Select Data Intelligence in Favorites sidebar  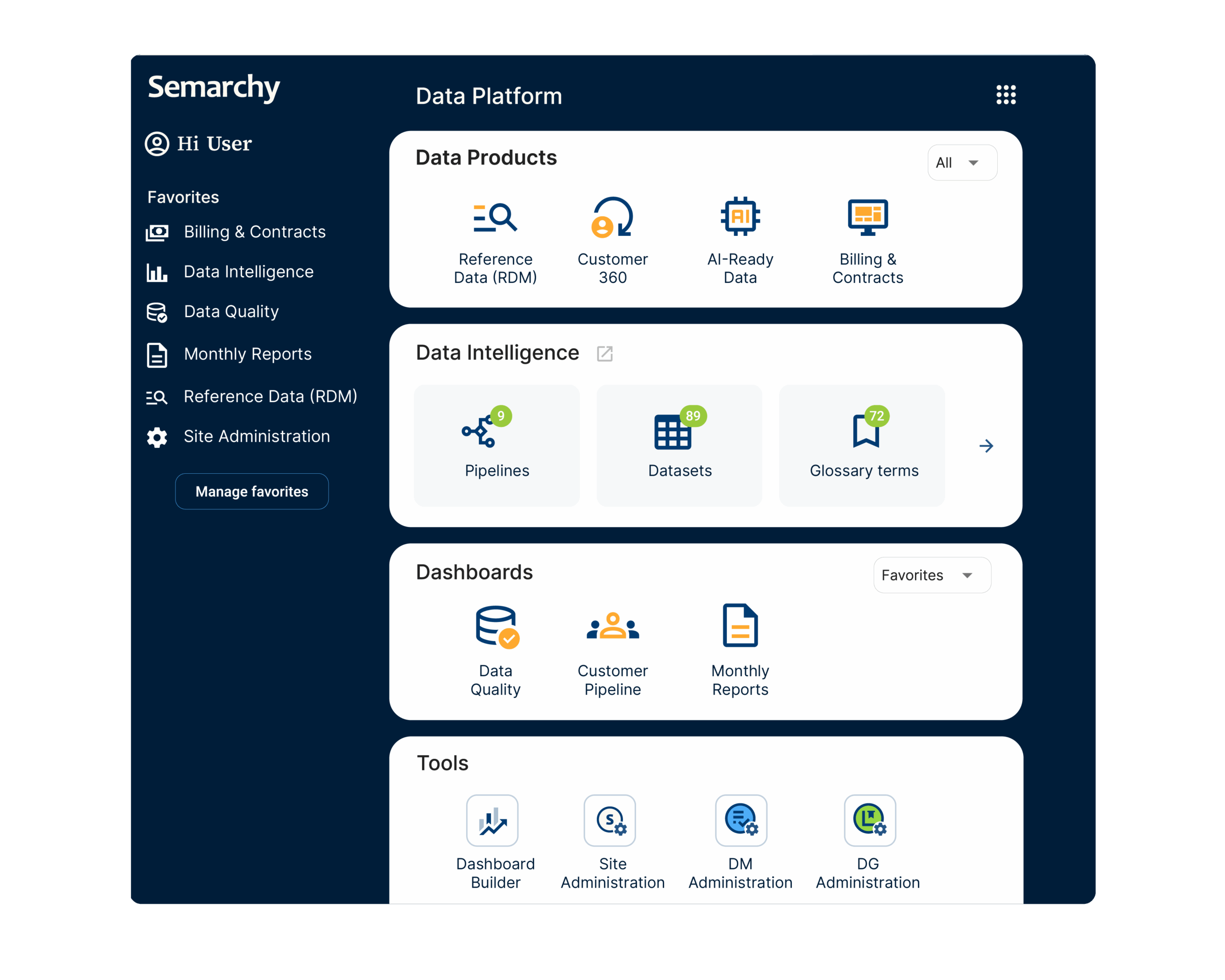pos(230,272)
